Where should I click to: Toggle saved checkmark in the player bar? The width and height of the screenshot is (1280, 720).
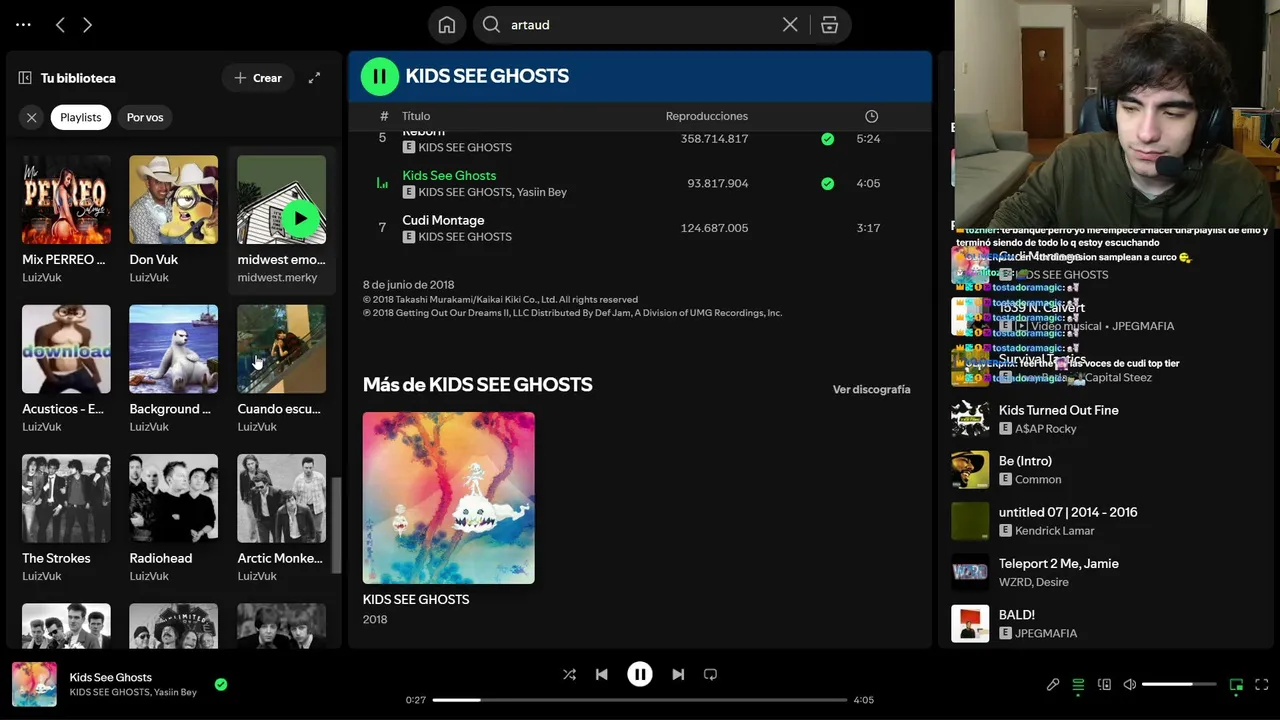[x=221, y=685]
